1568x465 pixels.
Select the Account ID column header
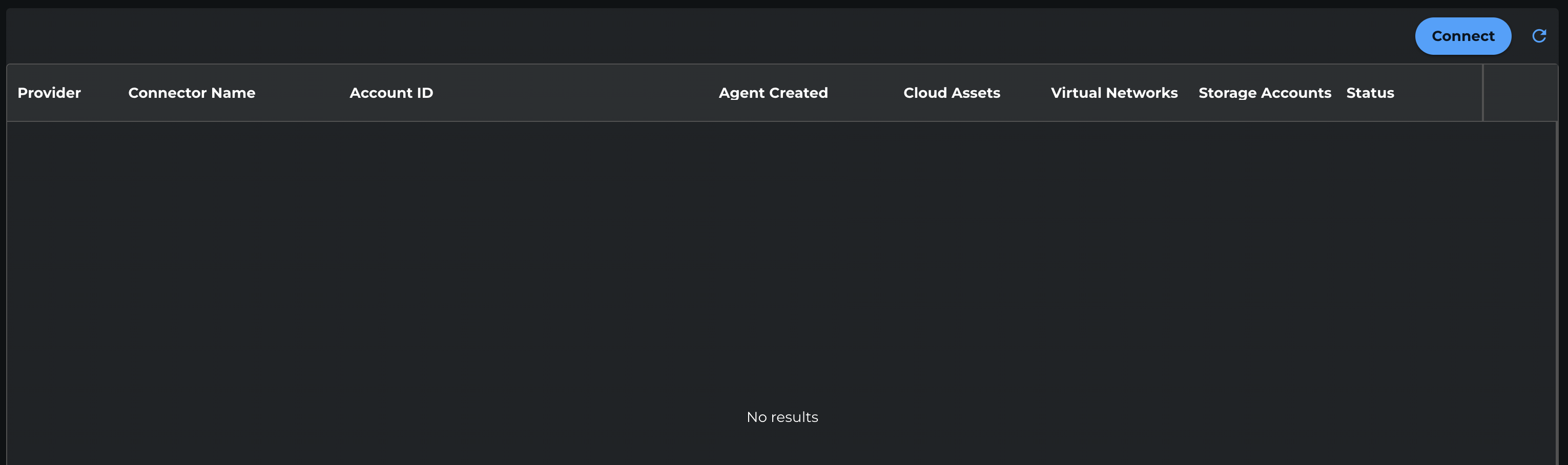(391, 93)
